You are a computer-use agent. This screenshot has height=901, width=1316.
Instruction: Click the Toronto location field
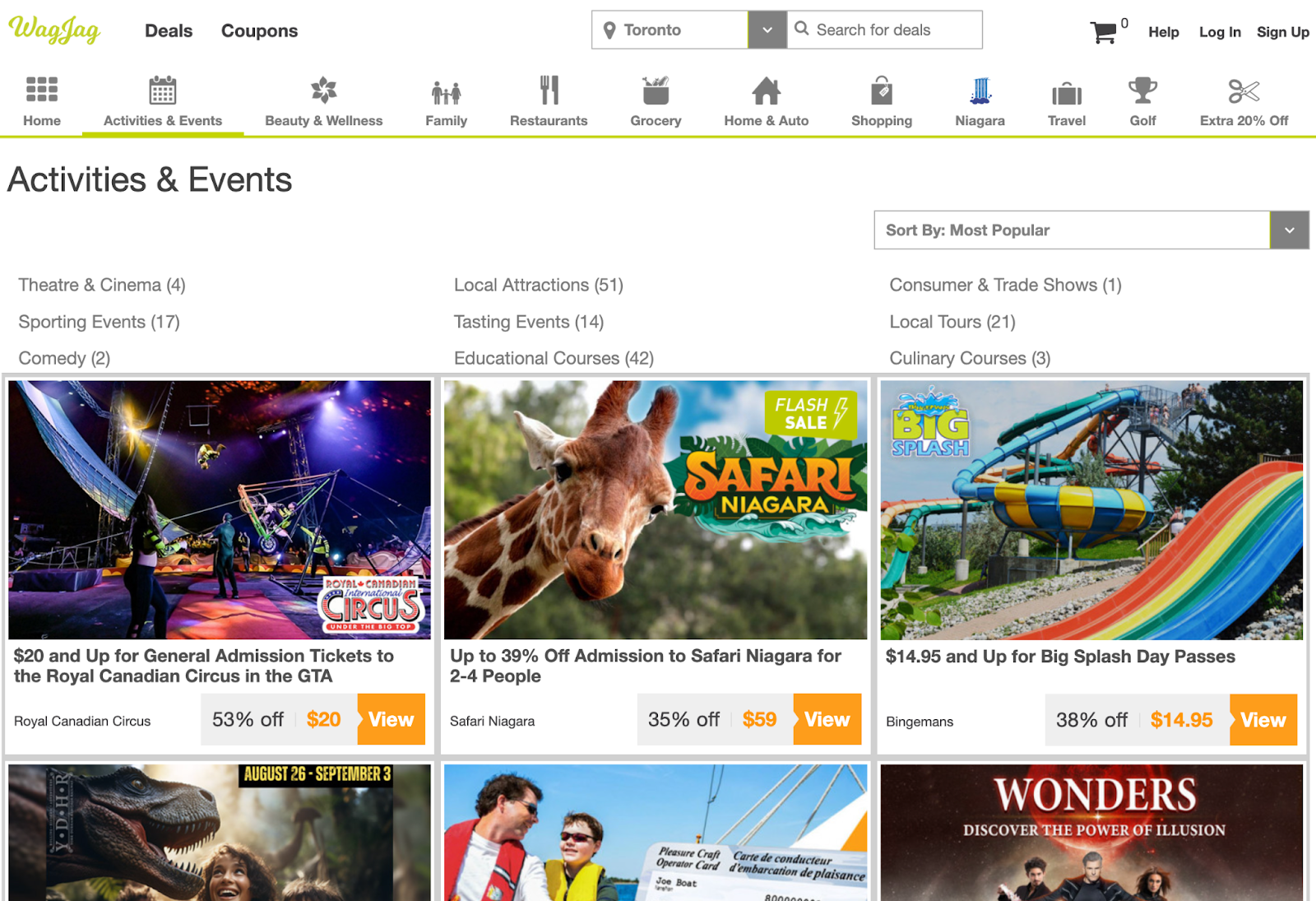670,30
